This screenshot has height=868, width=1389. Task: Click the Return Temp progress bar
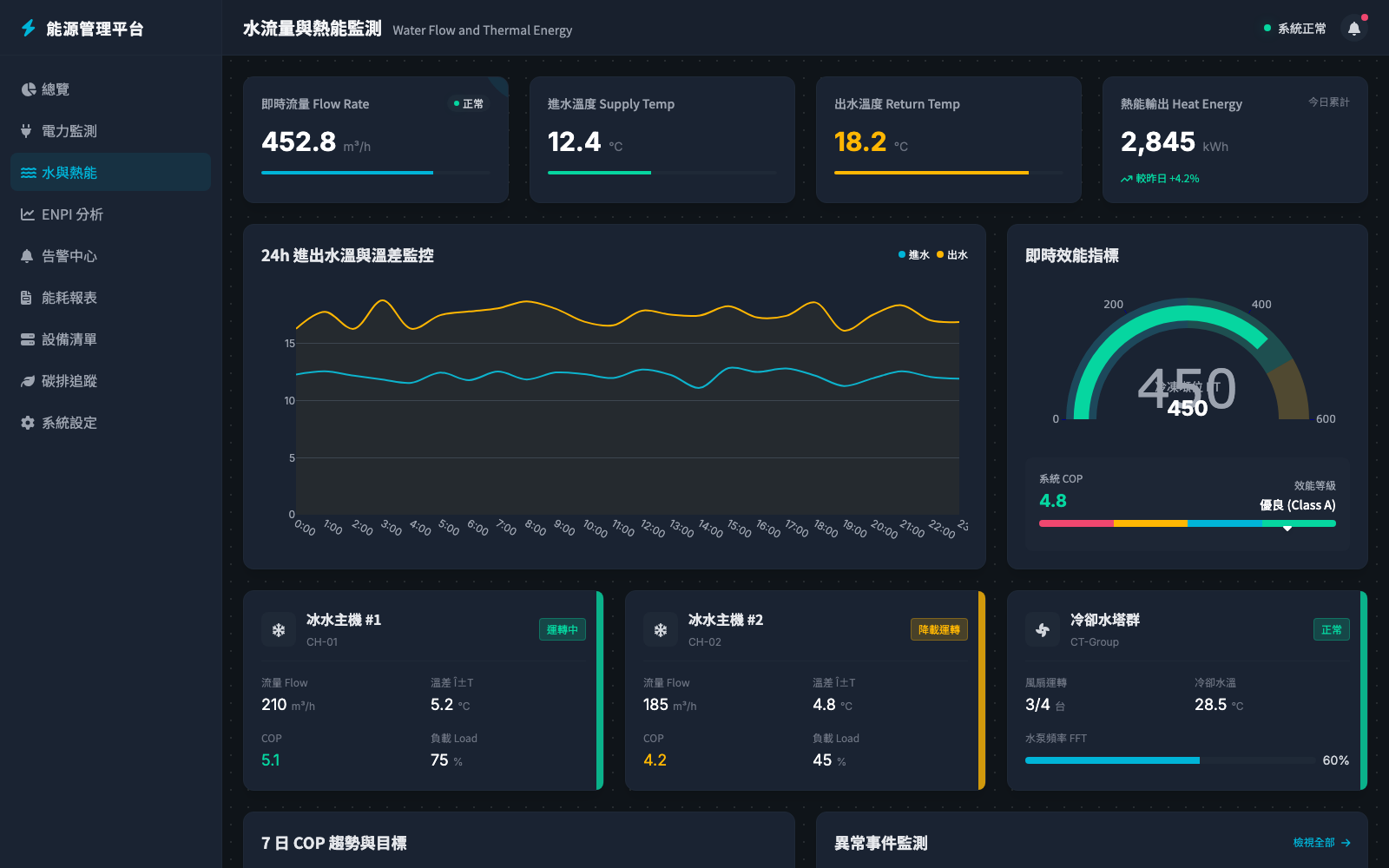949,173
